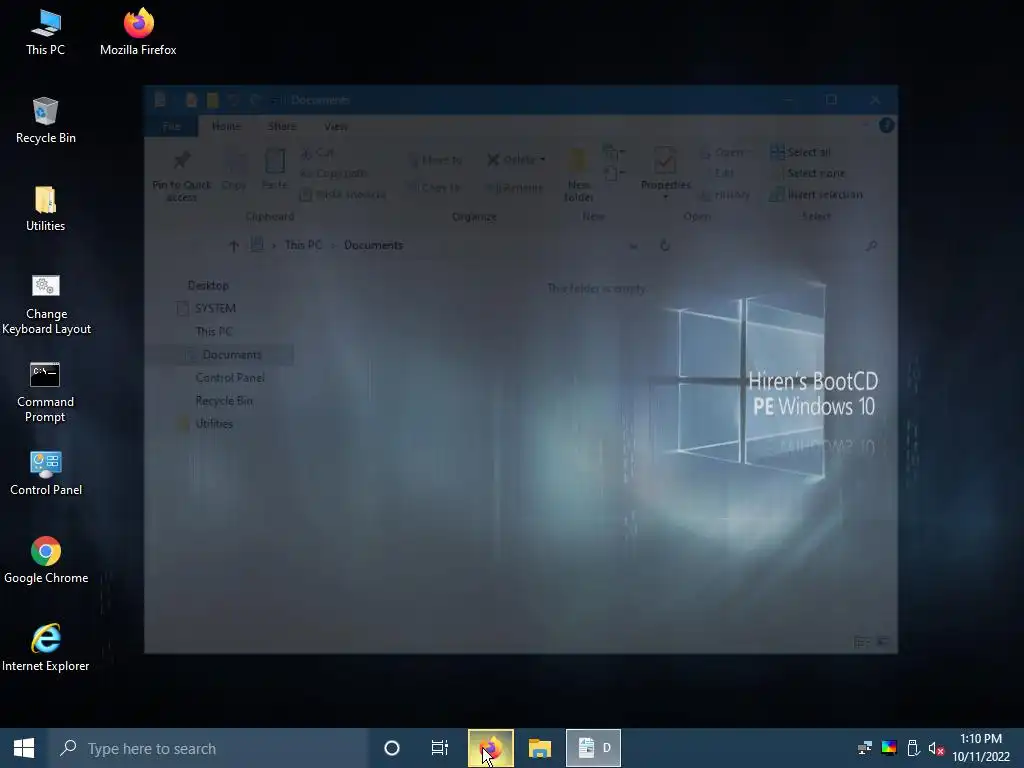Click the colorful display tray icon
This screenshot has width=1024, height=768.
[x=889, y=748]
